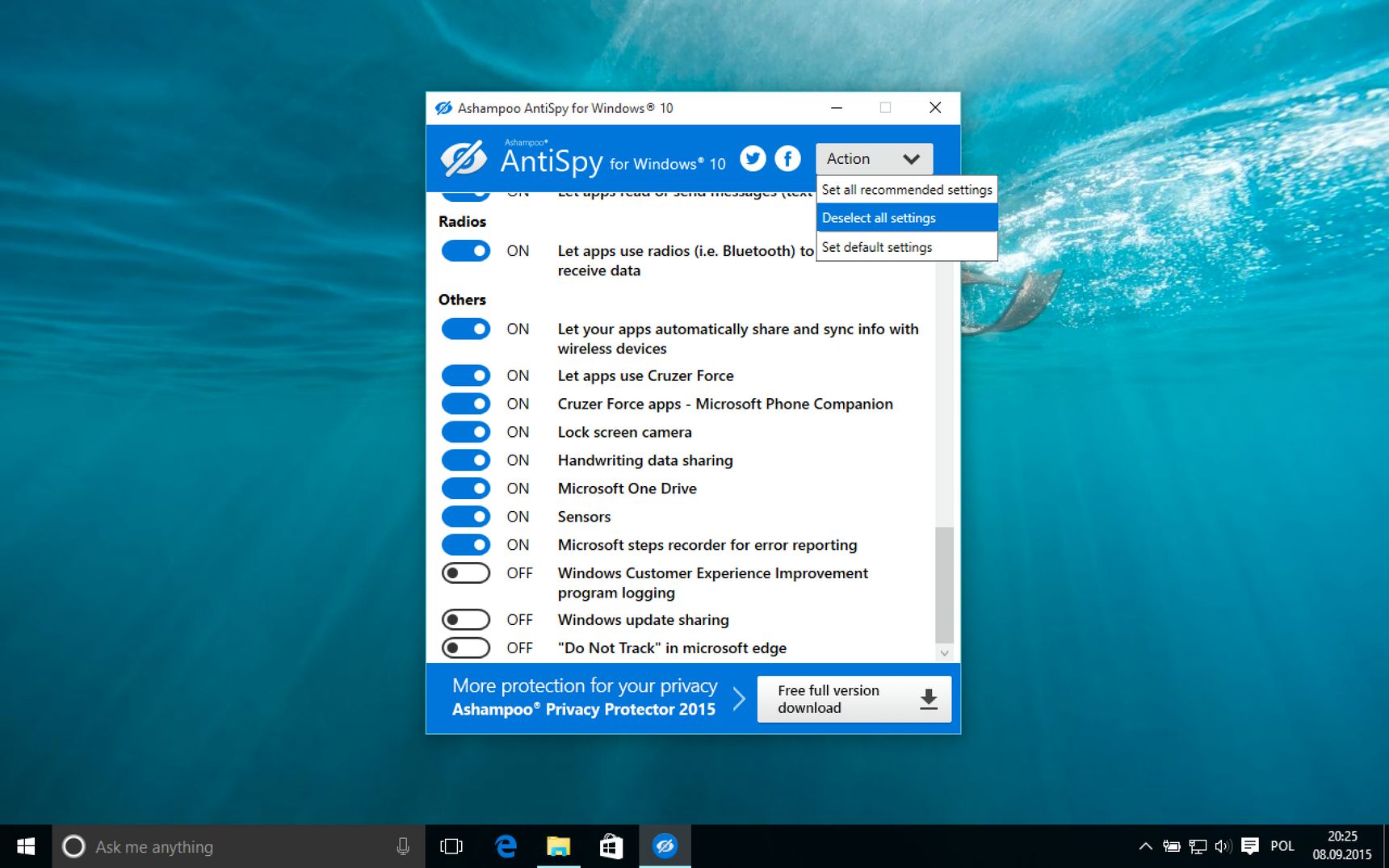The width and height of the screenshot is (1389, 868).
Task: Click the Cortana circle icon
Action: click(x=73, y=846)
